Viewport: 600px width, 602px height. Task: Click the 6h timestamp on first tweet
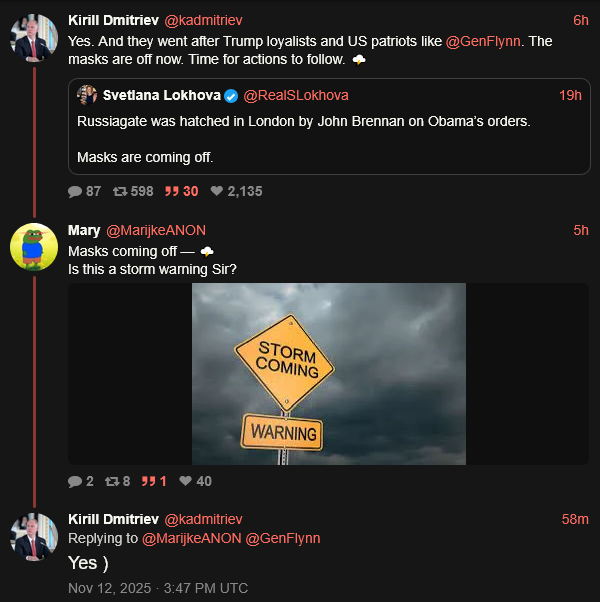pyautogui.click(x=580, y=20)
